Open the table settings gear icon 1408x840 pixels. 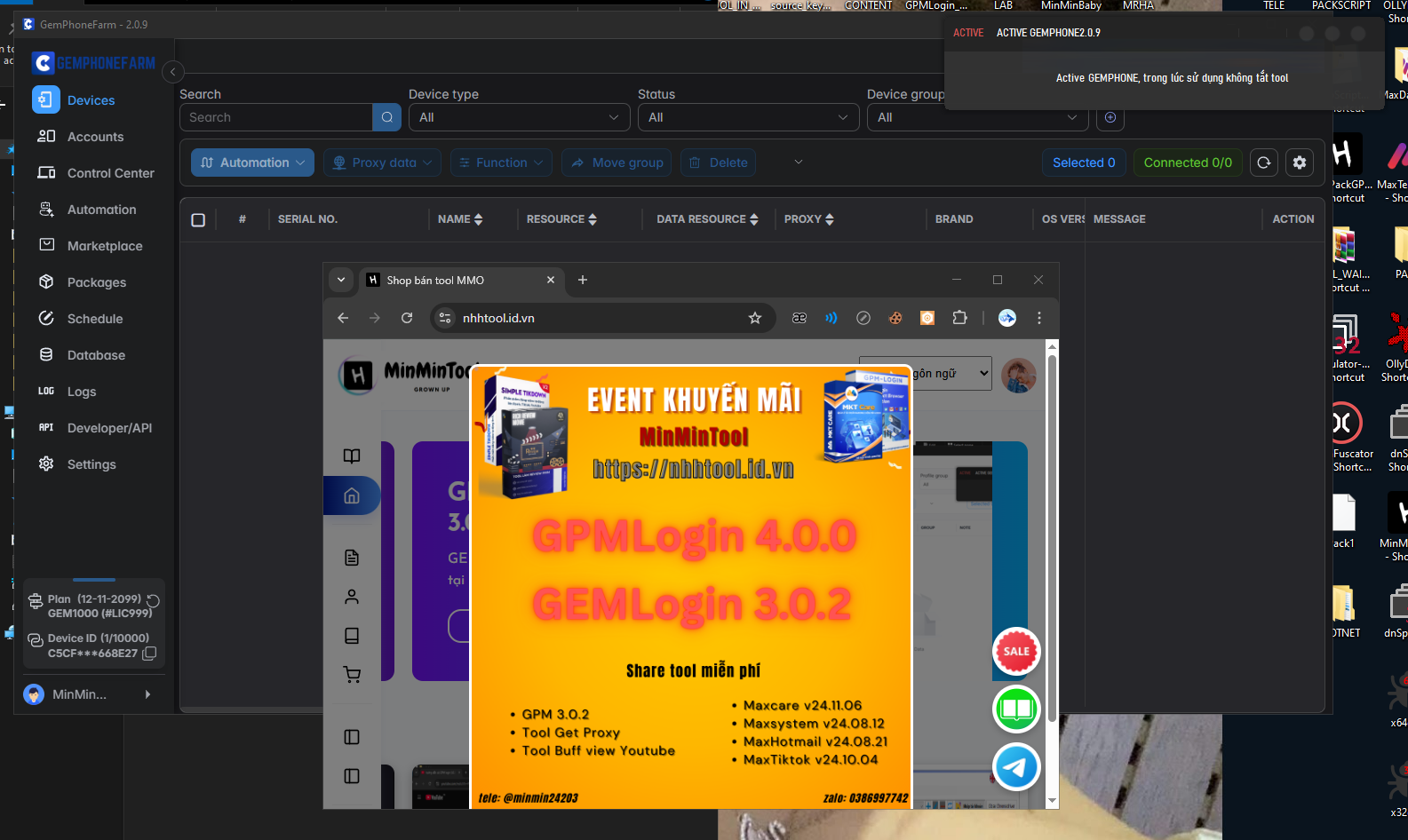pos(1299,162)
